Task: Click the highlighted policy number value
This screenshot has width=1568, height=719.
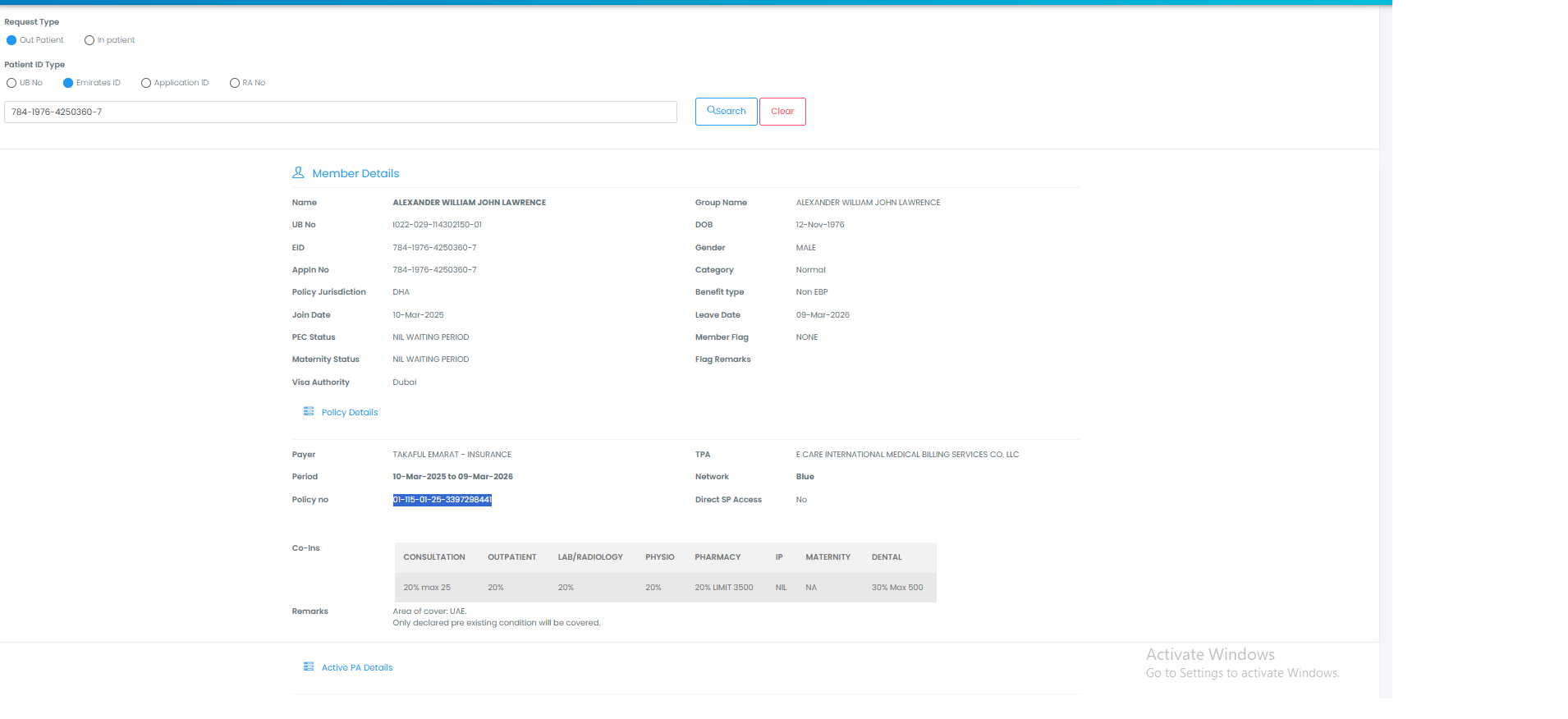Action: (x=442, y=500)
